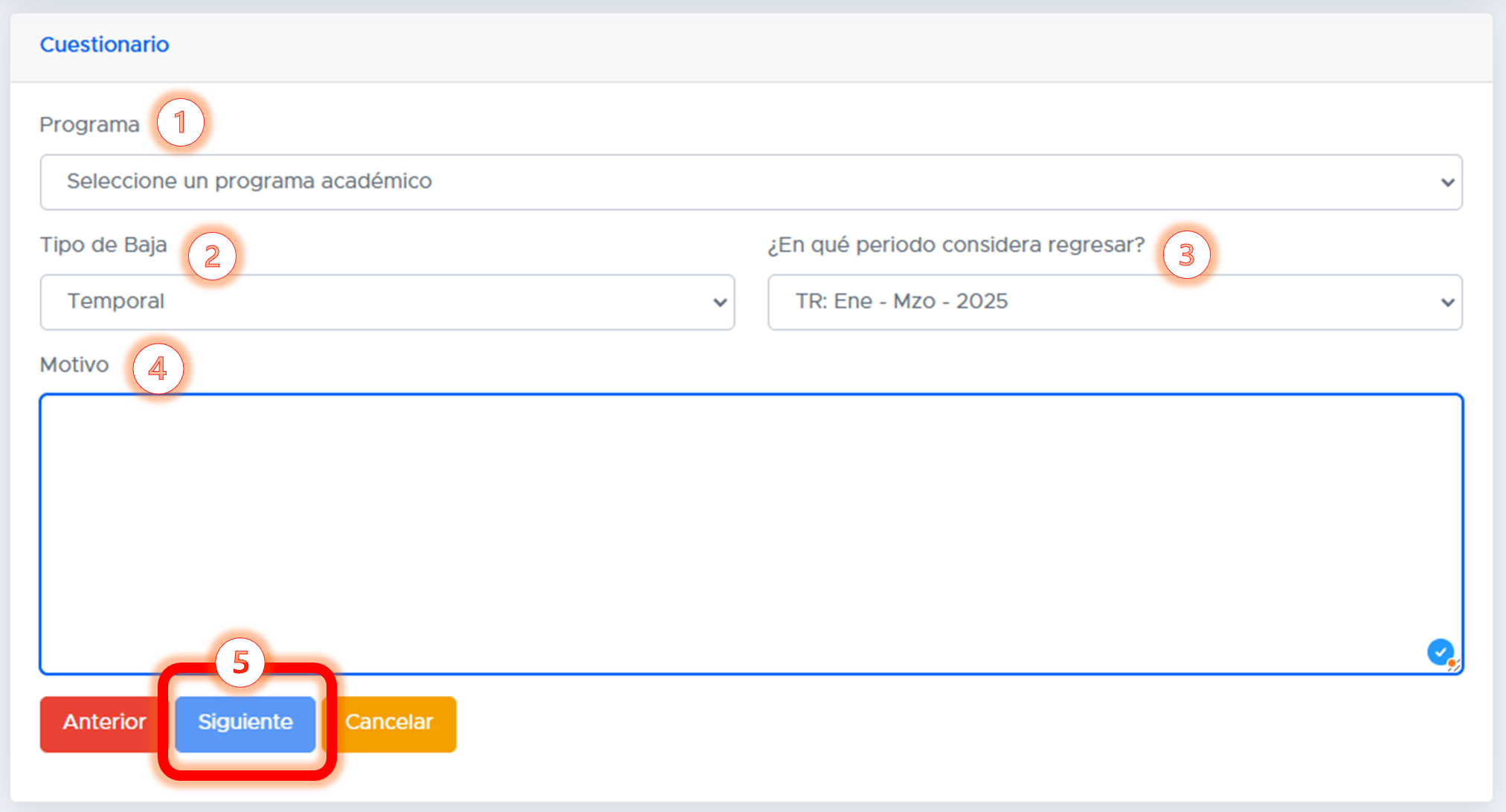Click the numbered step 1 marker
This screenshot has height=812, width=1506.
tap(180, 123)
